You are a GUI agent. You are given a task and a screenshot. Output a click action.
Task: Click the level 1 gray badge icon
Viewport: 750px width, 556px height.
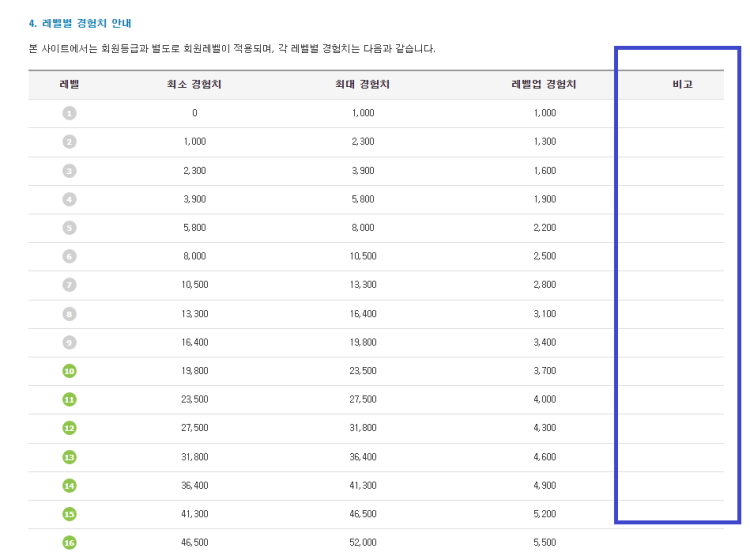[x=69, y=113]
